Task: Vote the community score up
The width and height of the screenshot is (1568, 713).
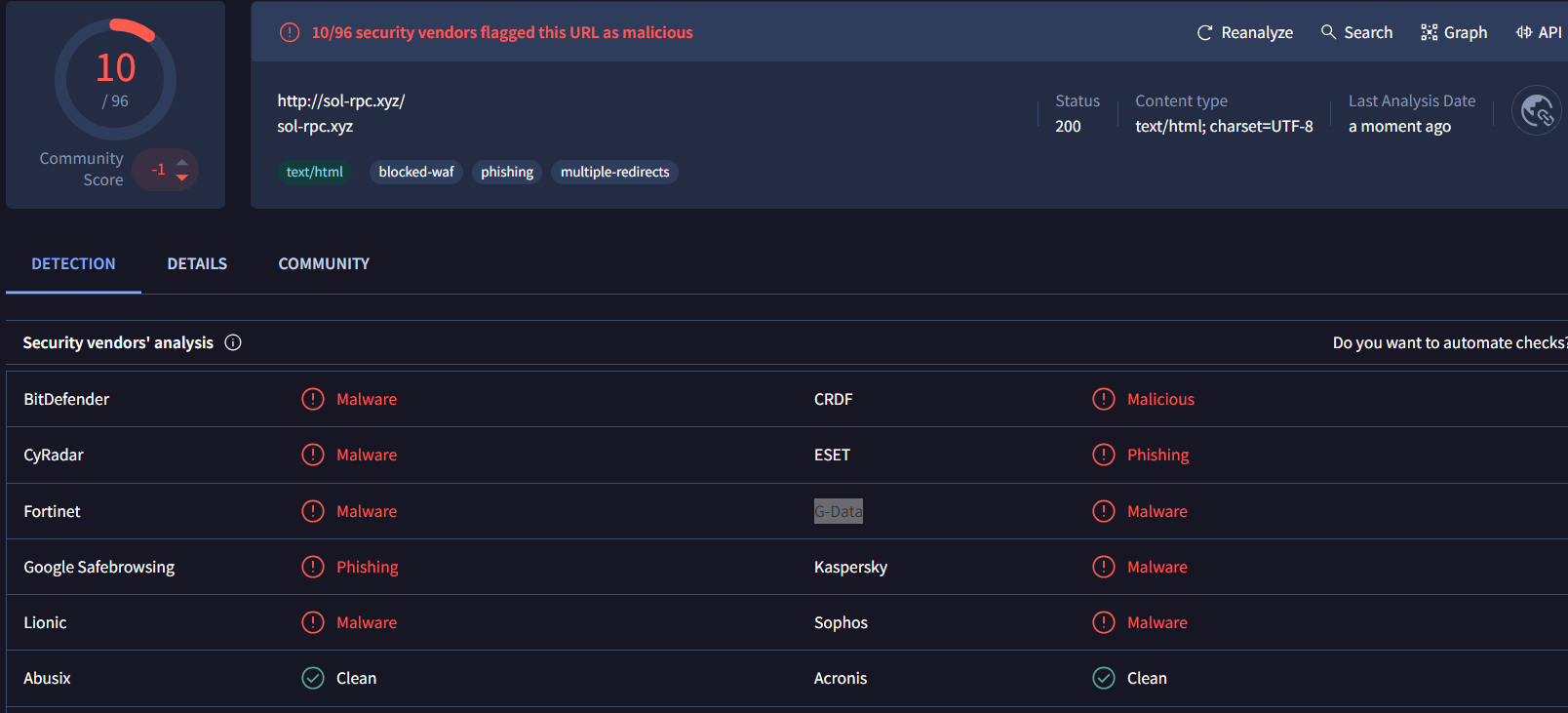Action: tap(182, 162)
